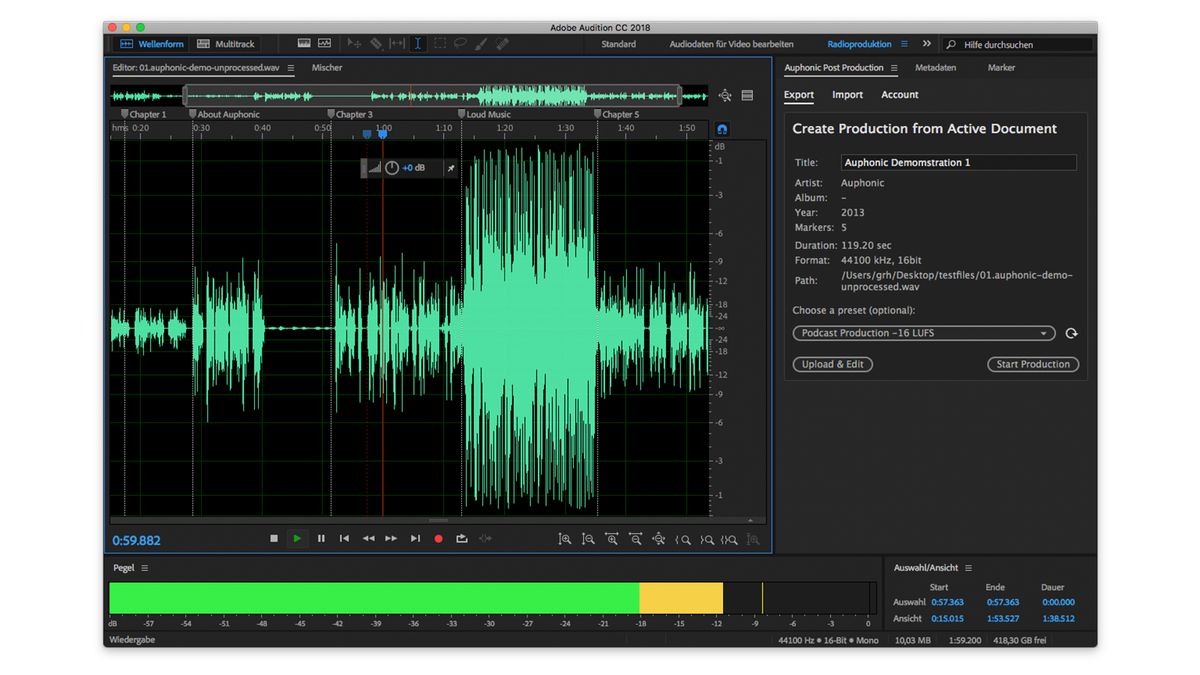Pin the volume HUD
This screenshot has width=1200, height=675.
coord(450,168)
